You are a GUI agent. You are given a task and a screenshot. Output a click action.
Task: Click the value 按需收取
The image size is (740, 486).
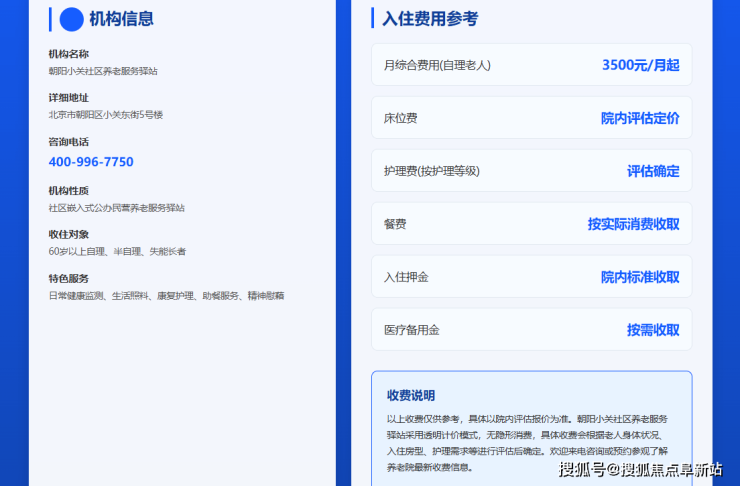pyautogui.click(x=653, y=330)
